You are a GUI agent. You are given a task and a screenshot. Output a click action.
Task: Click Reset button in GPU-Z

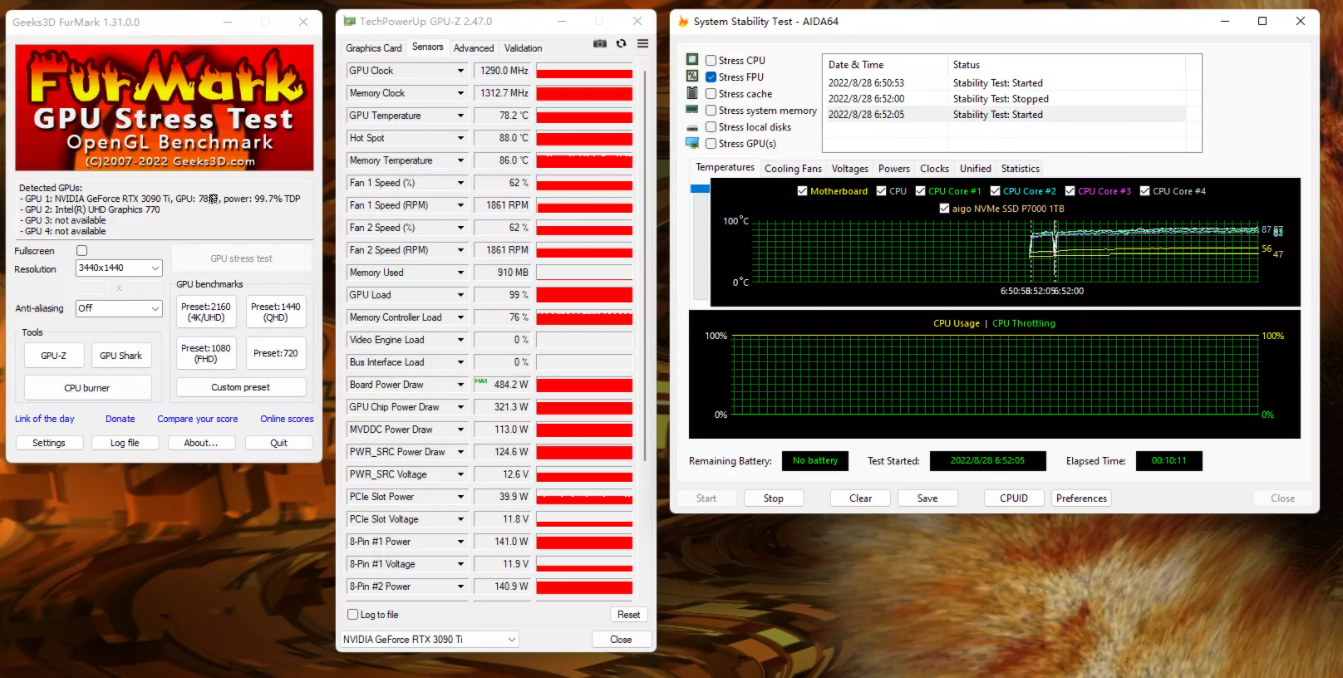(x=628, y=614)
